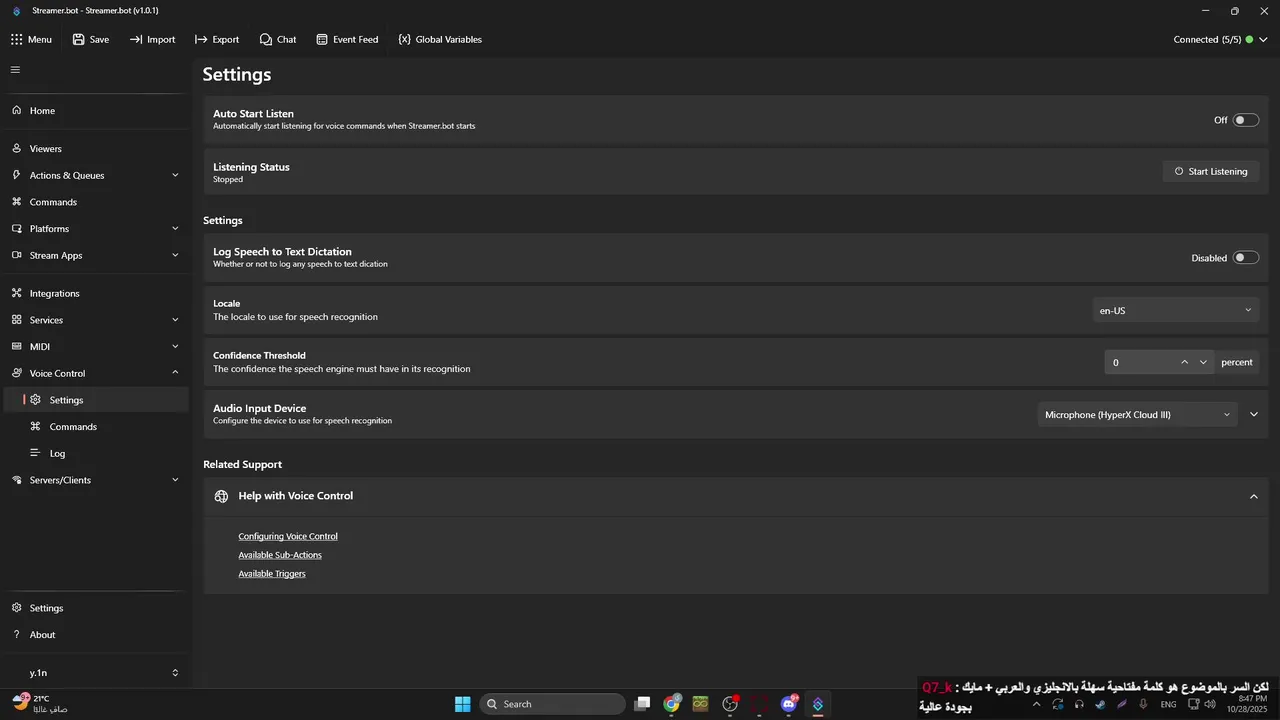Image resolution: width=1280 pixels, height=720 pixels.
Task: Expand the Platforms sidebar section
Action: [94, 229]
